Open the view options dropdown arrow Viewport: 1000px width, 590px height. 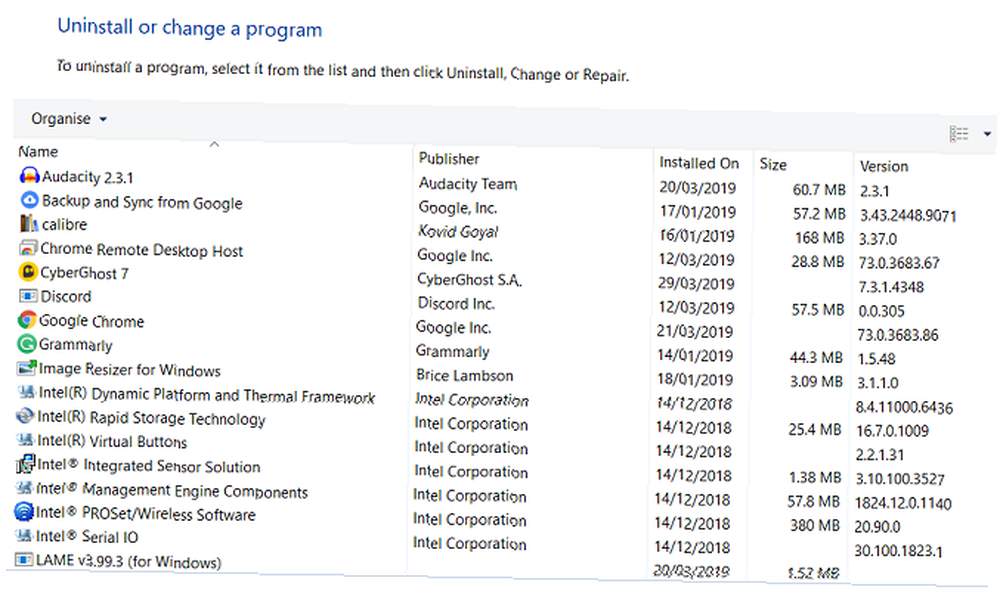click(987, 134)
